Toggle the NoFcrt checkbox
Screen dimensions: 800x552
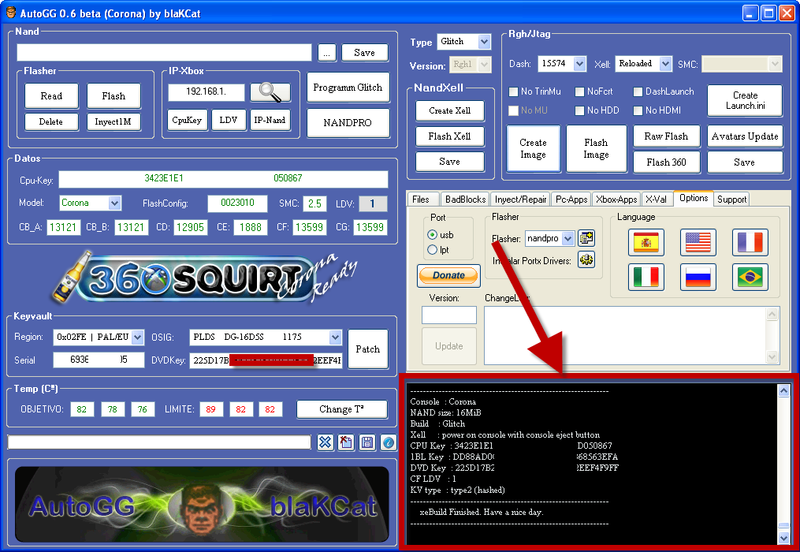click(x=580, y=92)
